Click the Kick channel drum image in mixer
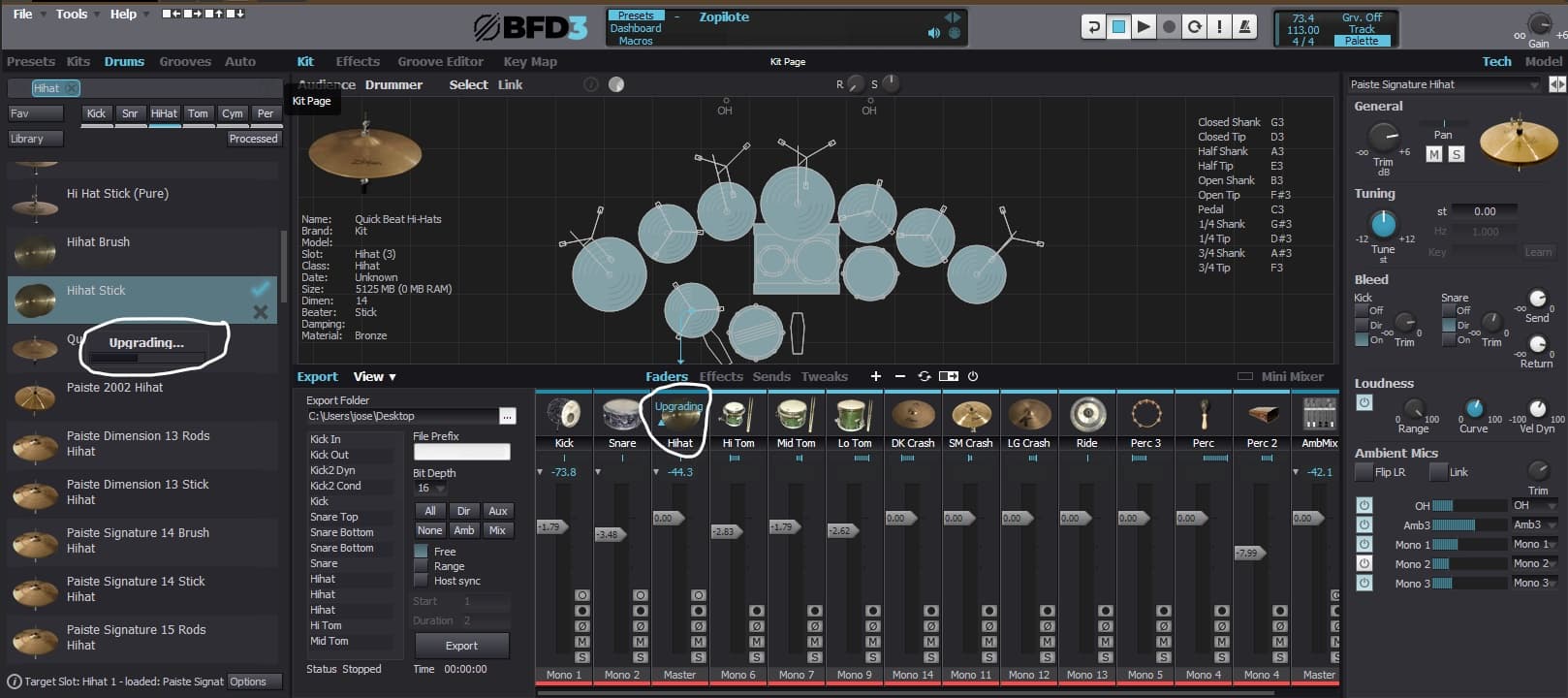 pos(564,415)
